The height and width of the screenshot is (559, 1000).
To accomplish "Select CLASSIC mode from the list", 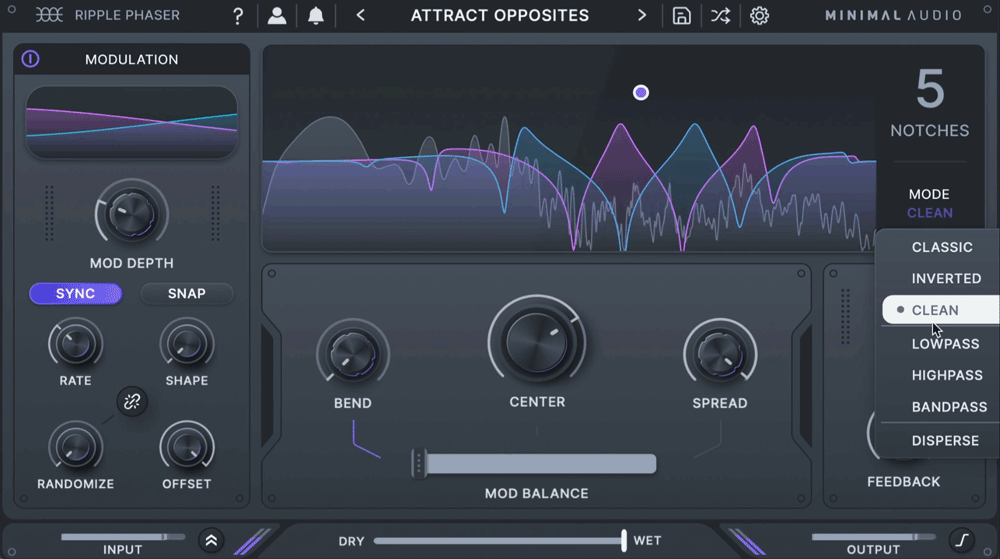I will pyautogui.click(x=941, y=247).
